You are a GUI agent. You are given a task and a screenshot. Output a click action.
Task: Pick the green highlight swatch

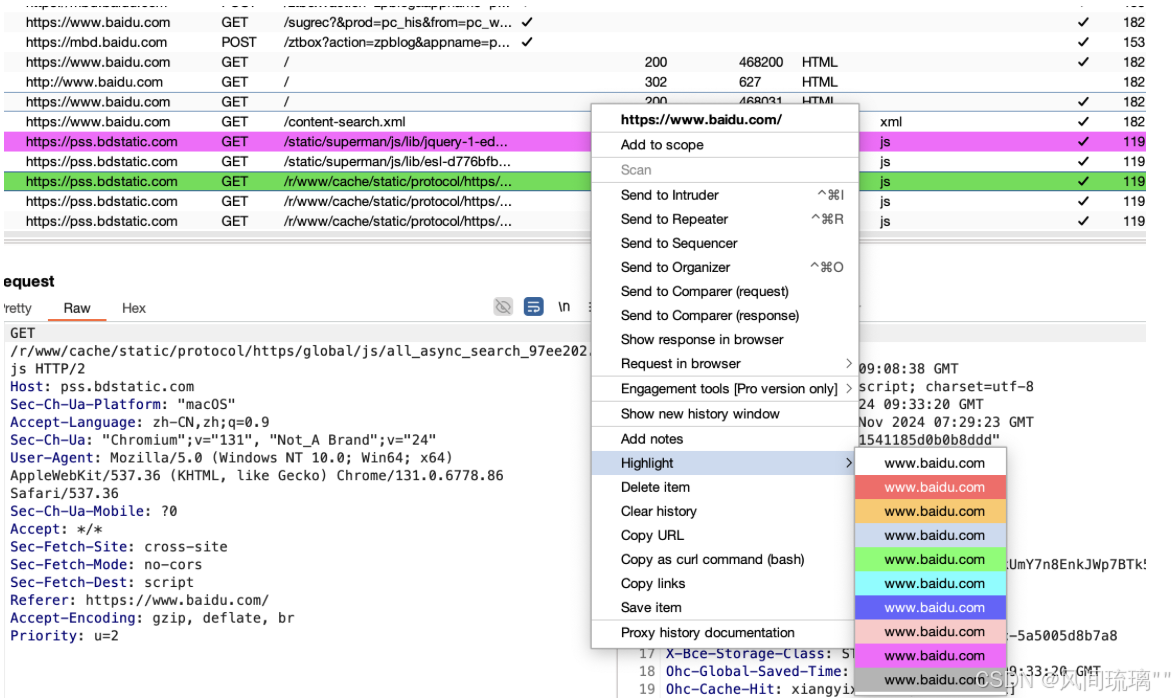tap(930, 559)
